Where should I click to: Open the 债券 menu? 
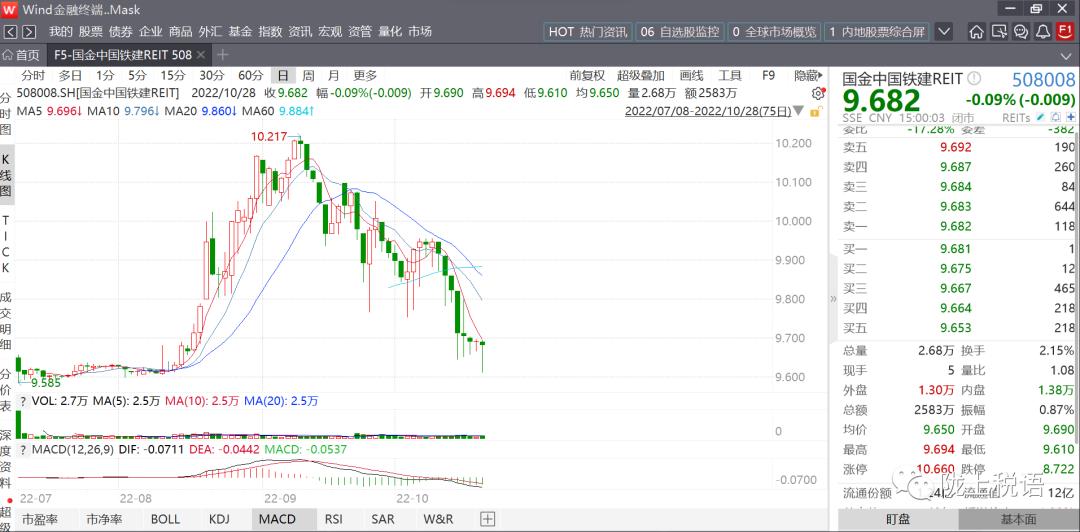(121, 32)
